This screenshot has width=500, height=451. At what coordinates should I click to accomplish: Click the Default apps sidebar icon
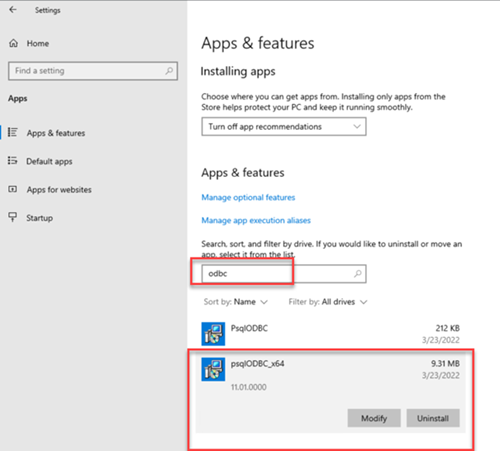click(13, 161)
